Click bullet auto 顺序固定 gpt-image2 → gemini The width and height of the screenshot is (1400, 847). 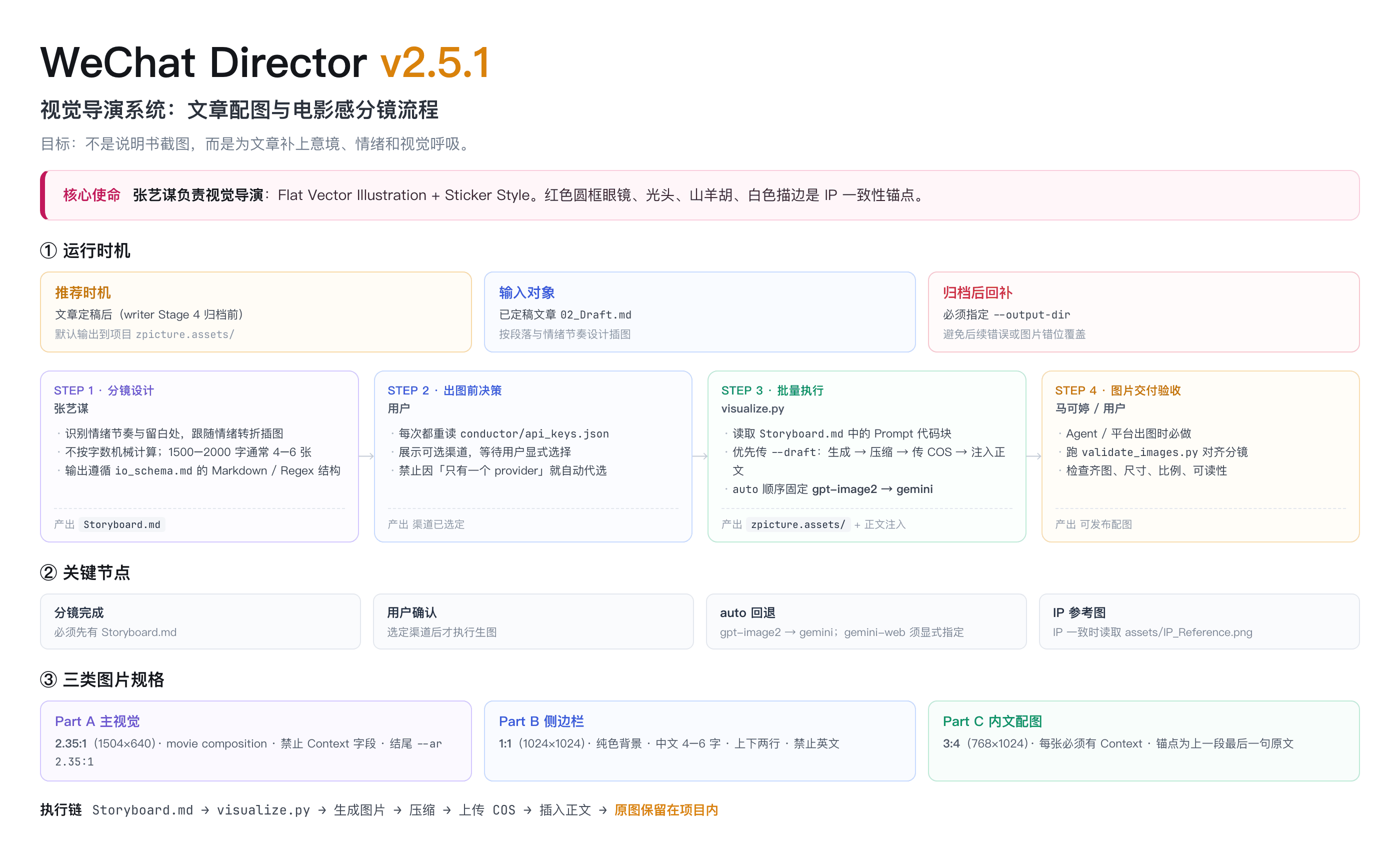point(832,489)
